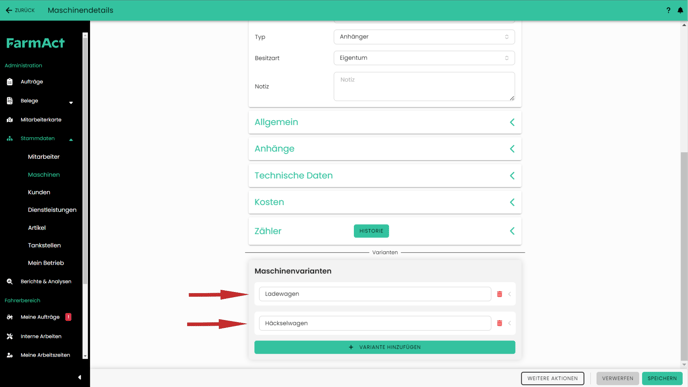688x387 pixels.
Task: Click the Aufträge clipboard icon
Action: pyautogui.click(x=10, y=82)
